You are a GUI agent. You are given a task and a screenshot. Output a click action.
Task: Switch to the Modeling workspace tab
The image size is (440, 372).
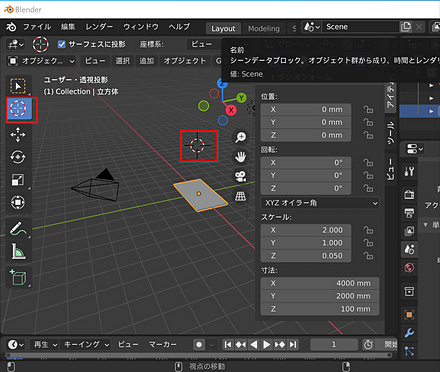pos(264,29)
